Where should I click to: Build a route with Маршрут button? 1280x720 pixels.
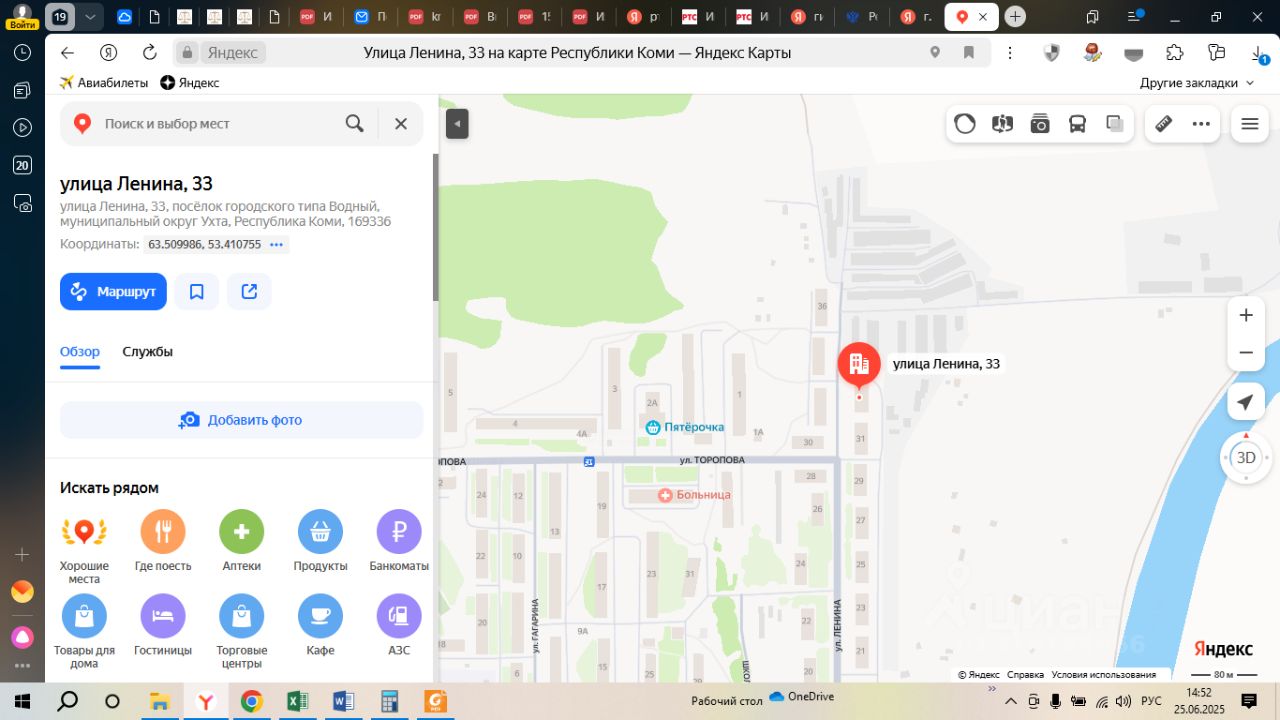point(113,292)
